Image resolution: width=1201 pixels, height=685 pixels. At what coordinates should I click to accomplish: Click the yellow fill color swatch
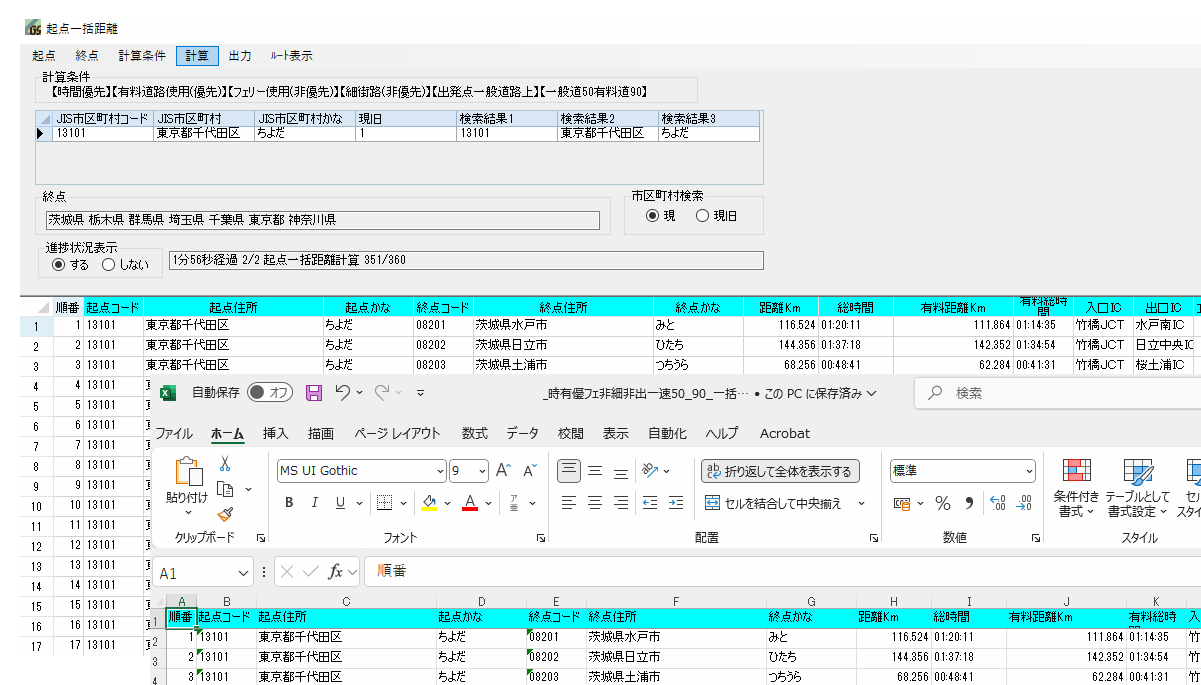[x=430, y=503]
